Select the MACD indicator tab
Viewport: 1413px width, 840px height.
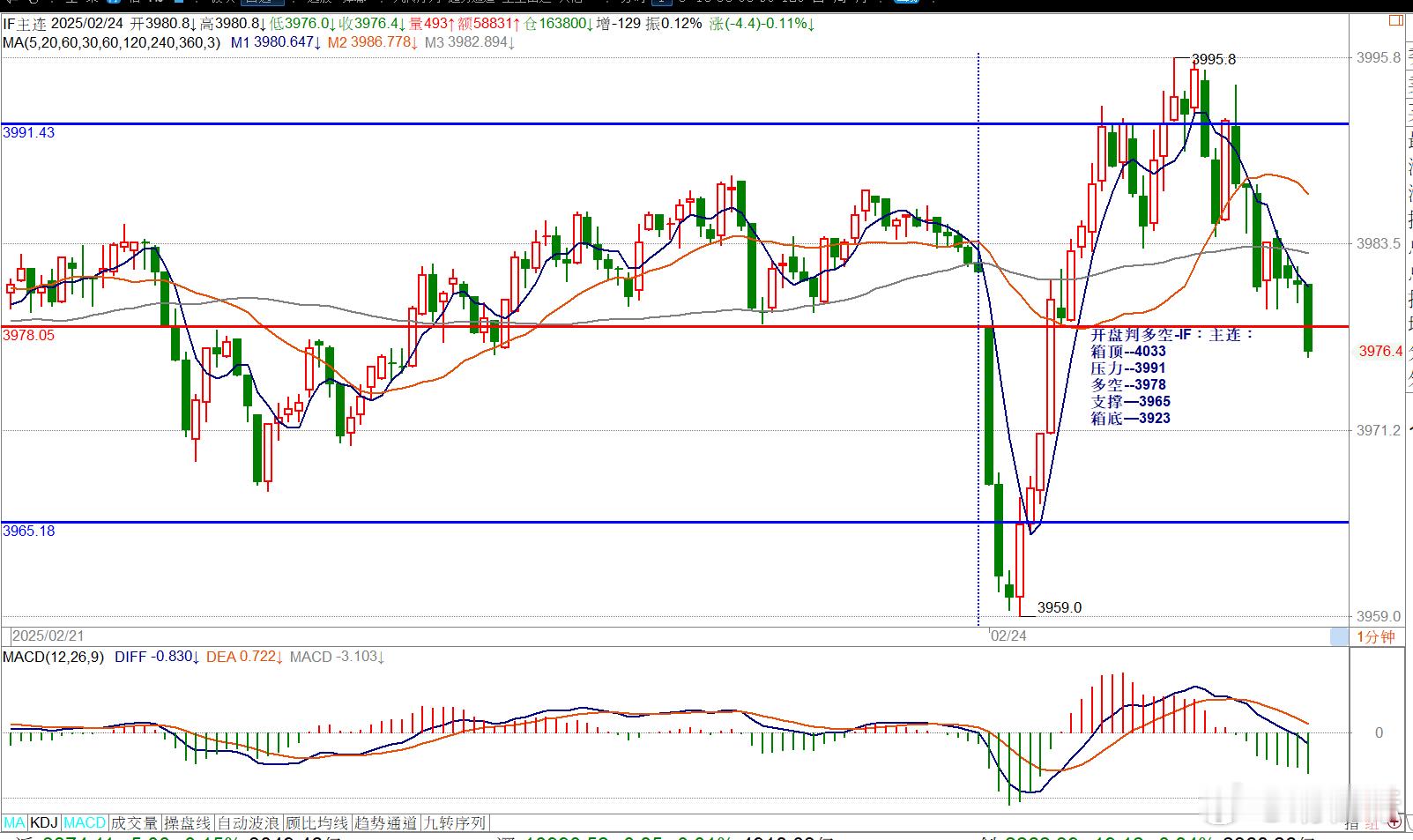click(85, 822)
